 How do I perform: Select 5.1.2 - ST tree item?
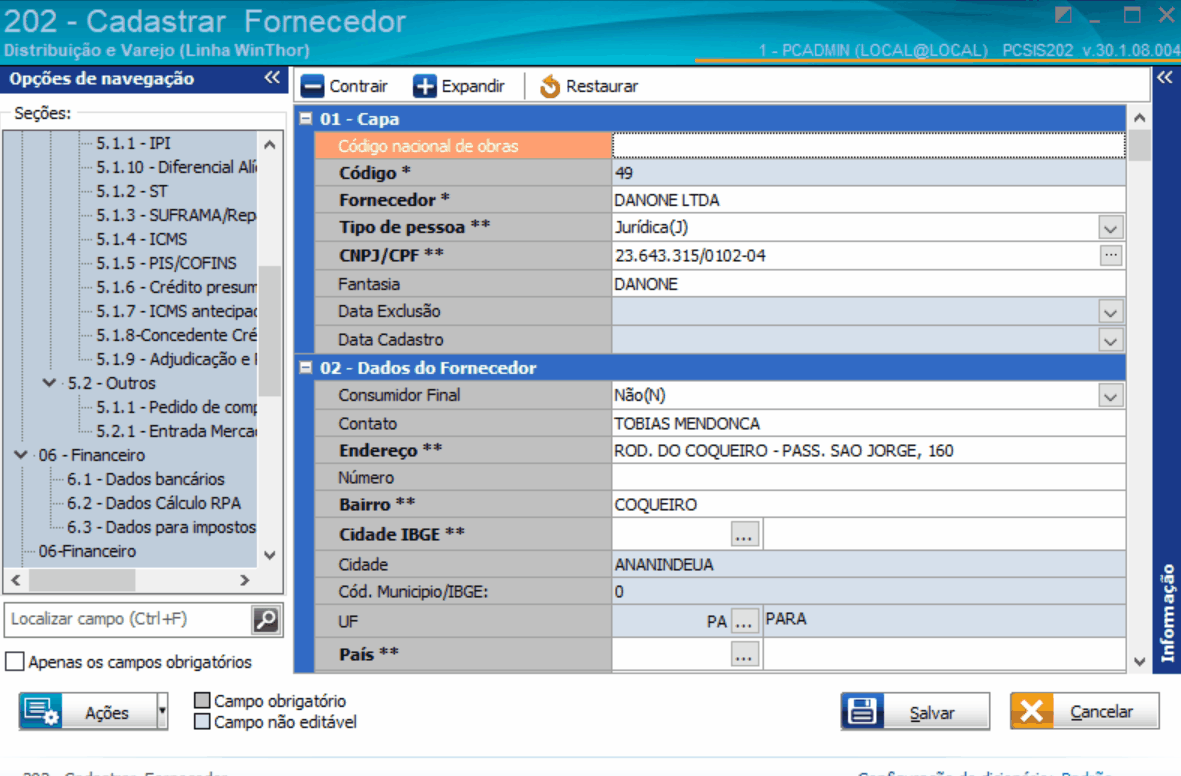point(132,191)
